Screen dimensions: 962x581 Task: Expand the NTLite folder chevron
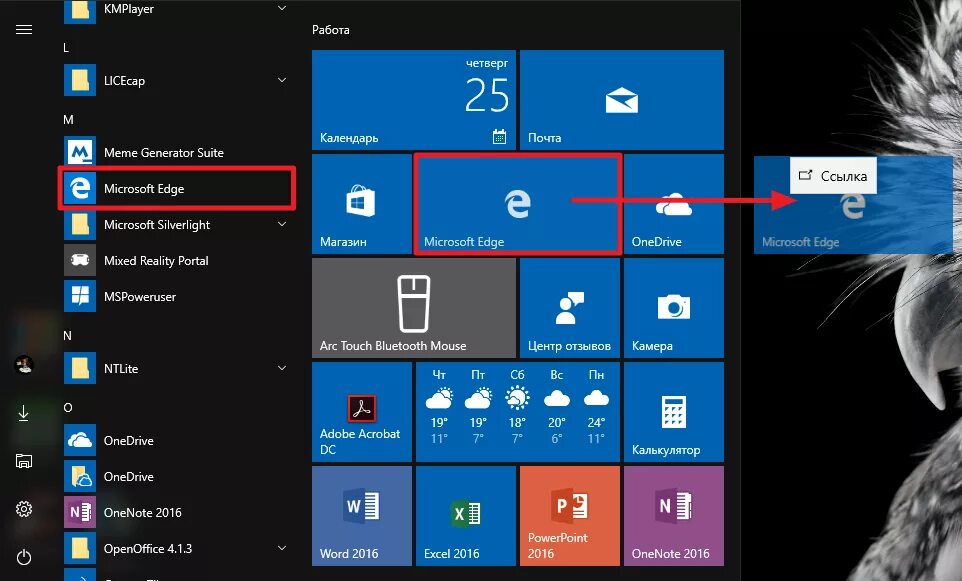pyautogui.click(x=282, y=368)
